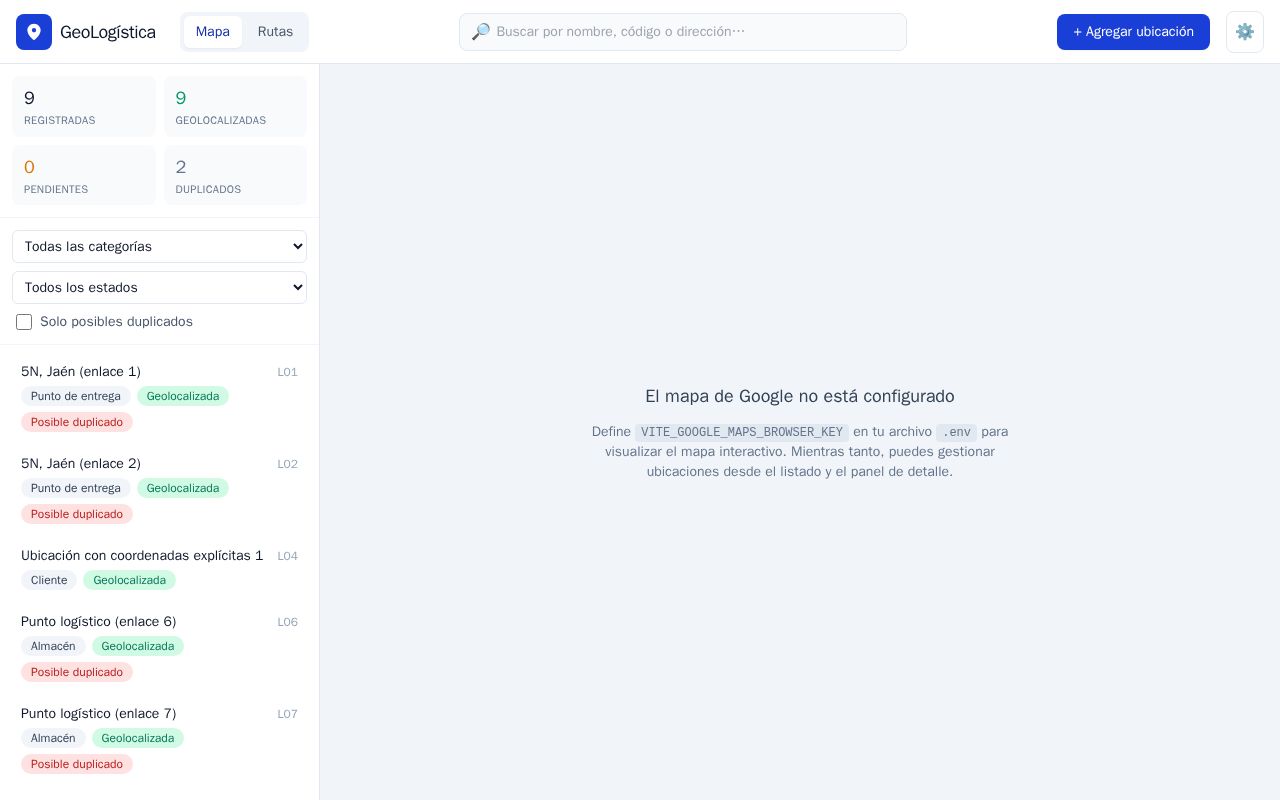Click the Cliente tag on L04
The image size is (1280, 800).
tap(49, 580)
